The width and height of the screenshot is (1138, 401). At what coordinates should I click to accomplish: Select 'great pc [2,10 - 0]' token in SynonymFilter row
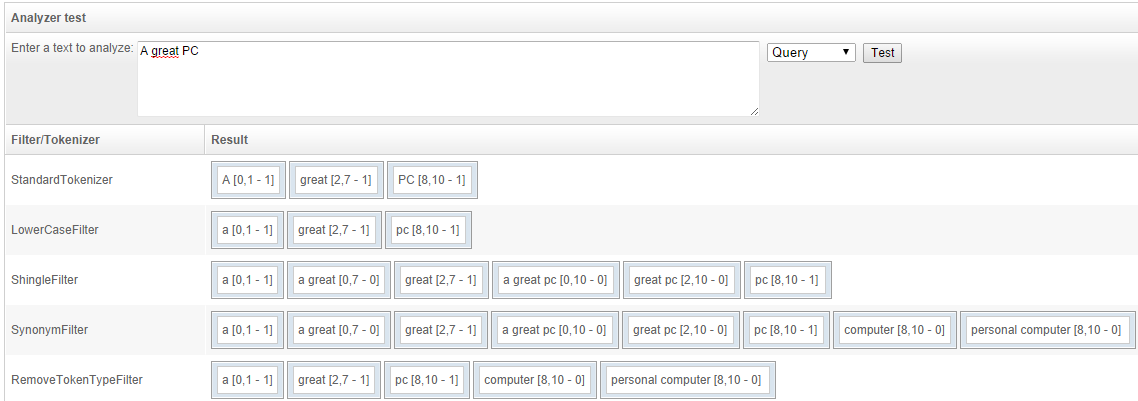pos(680,330)
